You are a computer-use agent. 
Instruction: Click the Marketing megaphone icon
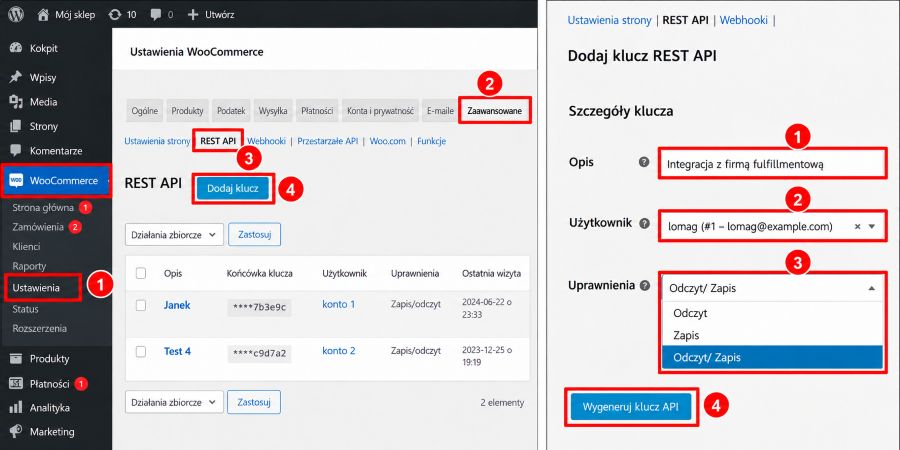[x=16, y=432]
